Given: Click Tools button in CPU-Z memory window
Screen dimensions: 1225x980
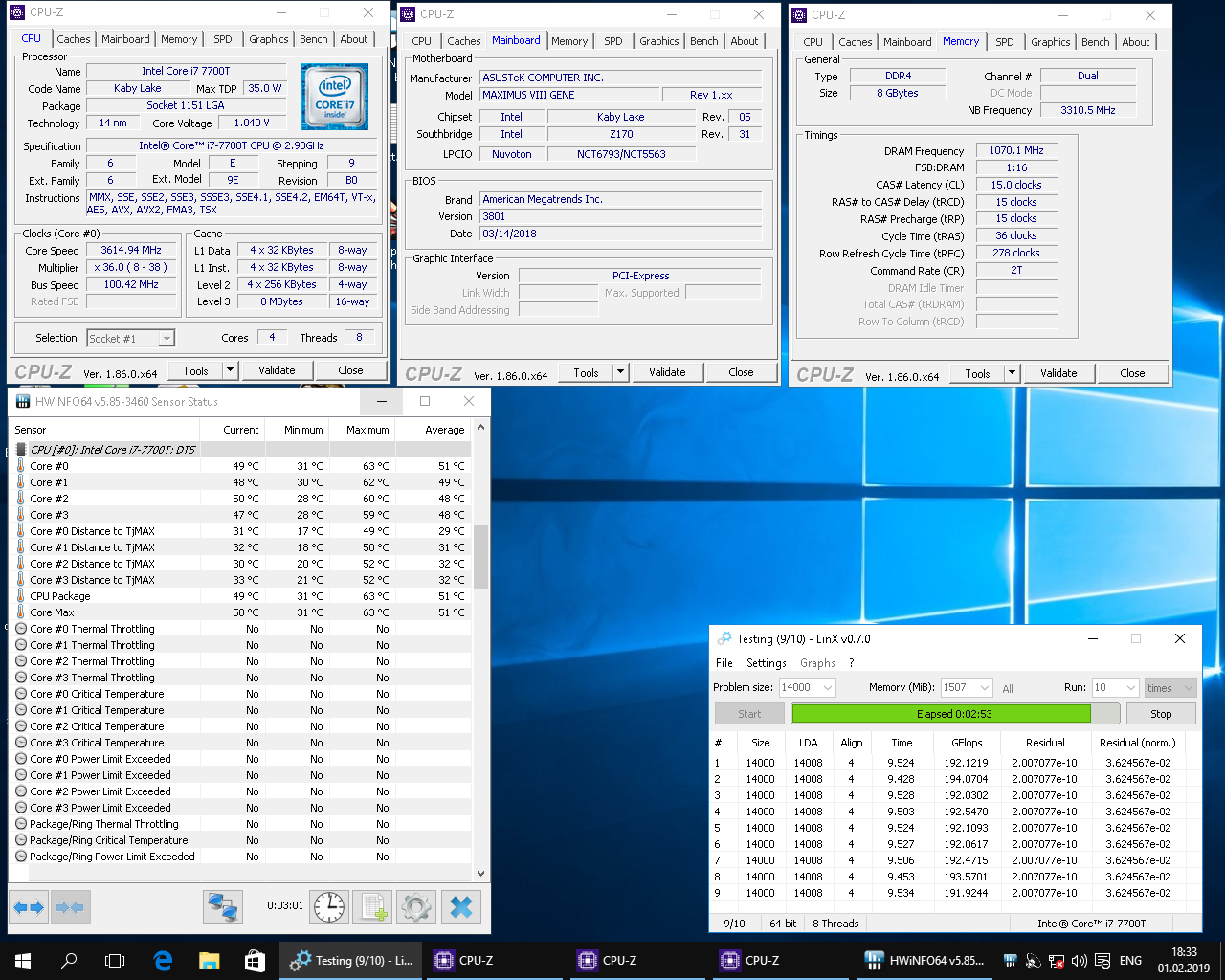Looking at the screenshot, I should pyautogui.click(x=977, y=373).
